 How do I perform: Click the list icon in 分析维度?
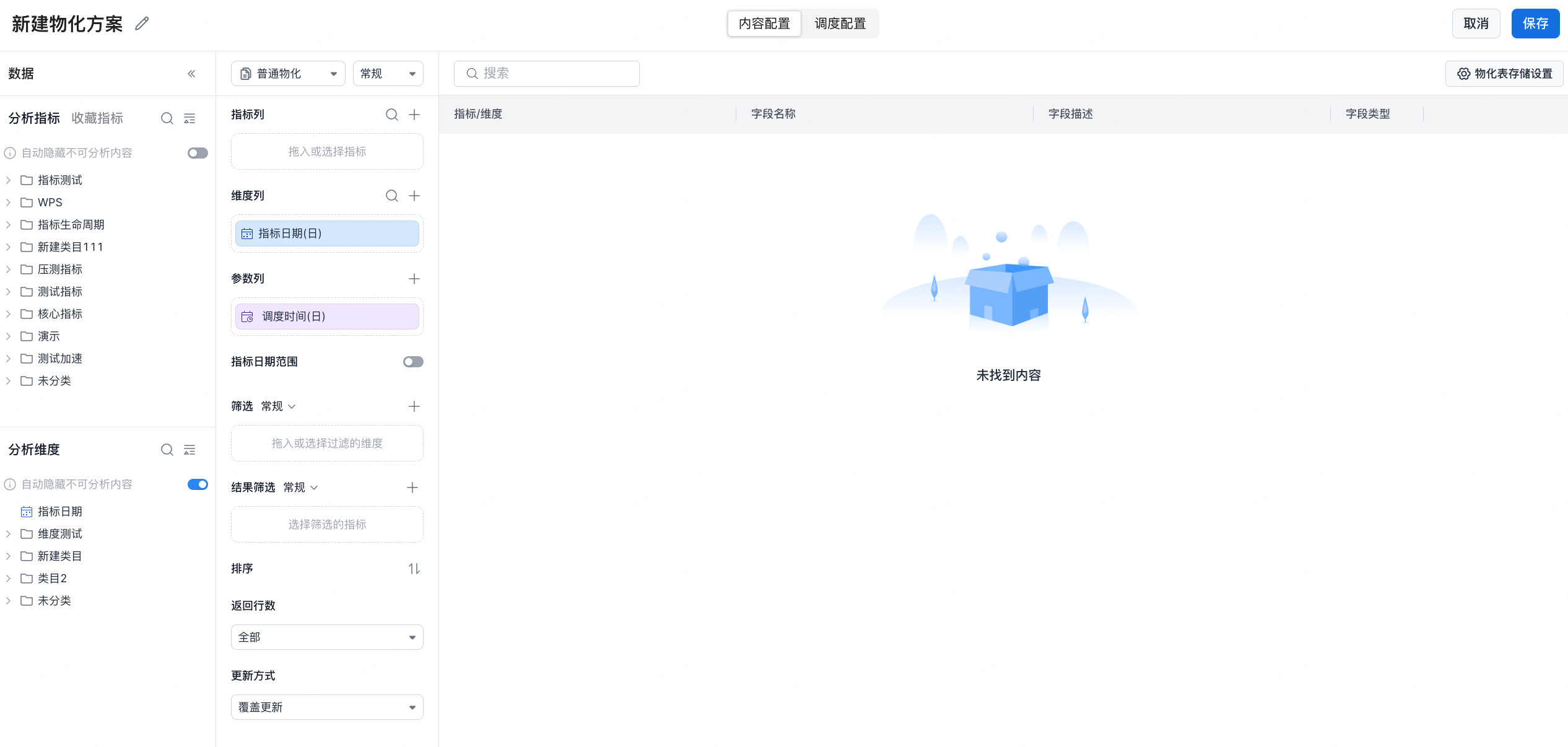(189, 450)
